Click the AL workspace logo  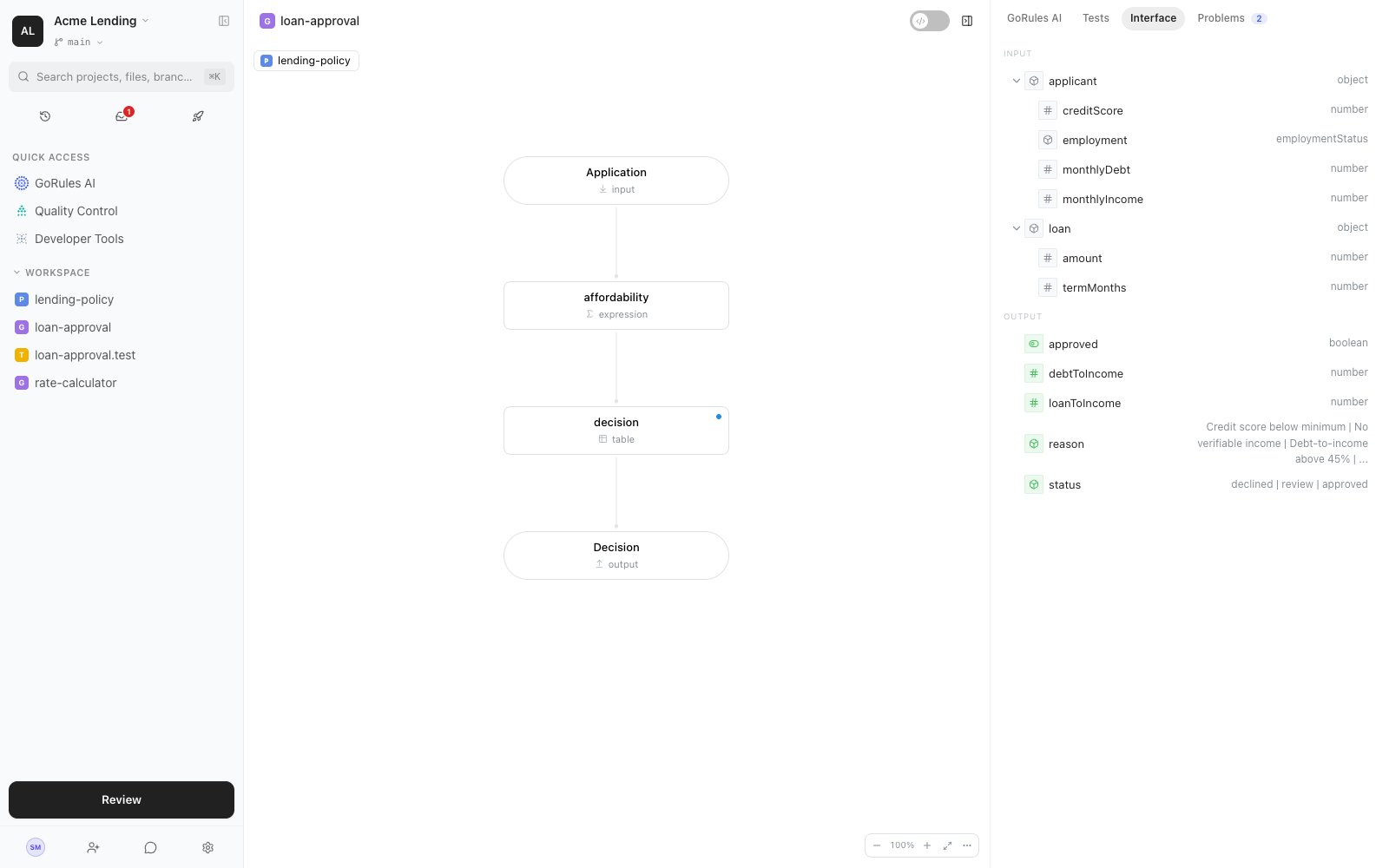point(28,30)
